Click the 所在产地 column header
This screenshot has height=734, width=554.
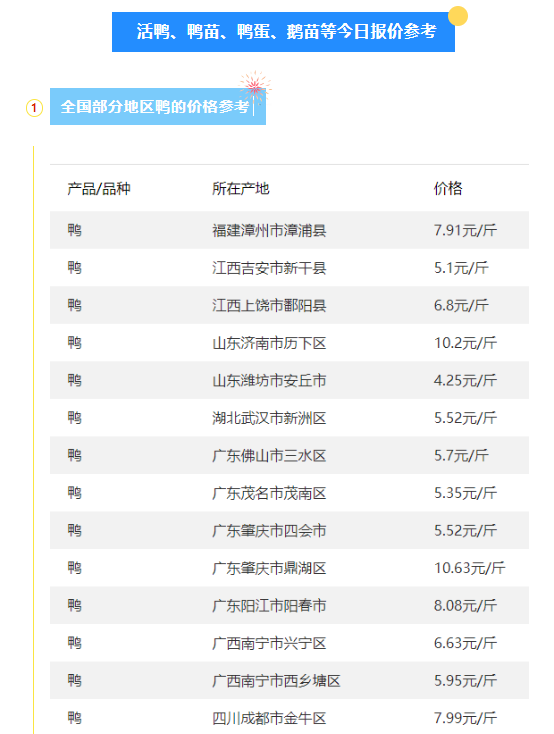point(241,189)
